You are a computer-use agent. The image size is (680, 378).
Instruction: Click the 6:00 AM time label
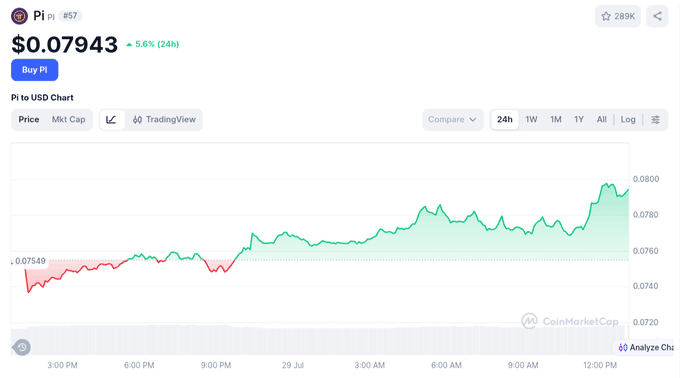click(x=446, y=365)
